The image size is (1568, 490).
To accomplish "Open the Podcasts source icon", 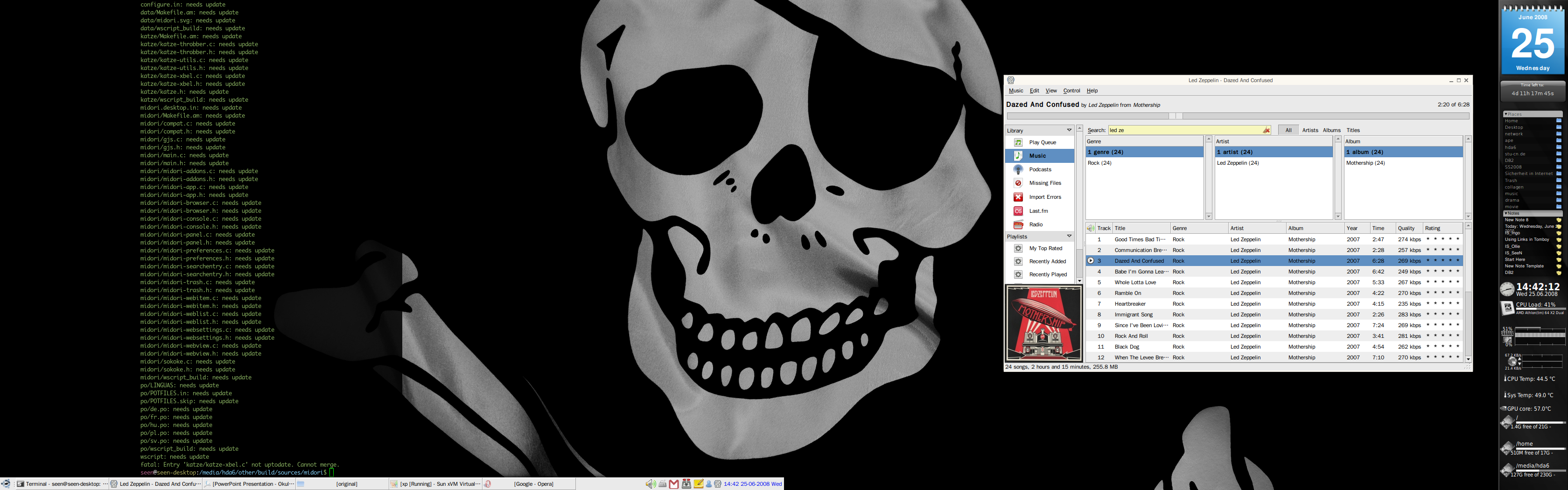I will (x=1018, y=169).
